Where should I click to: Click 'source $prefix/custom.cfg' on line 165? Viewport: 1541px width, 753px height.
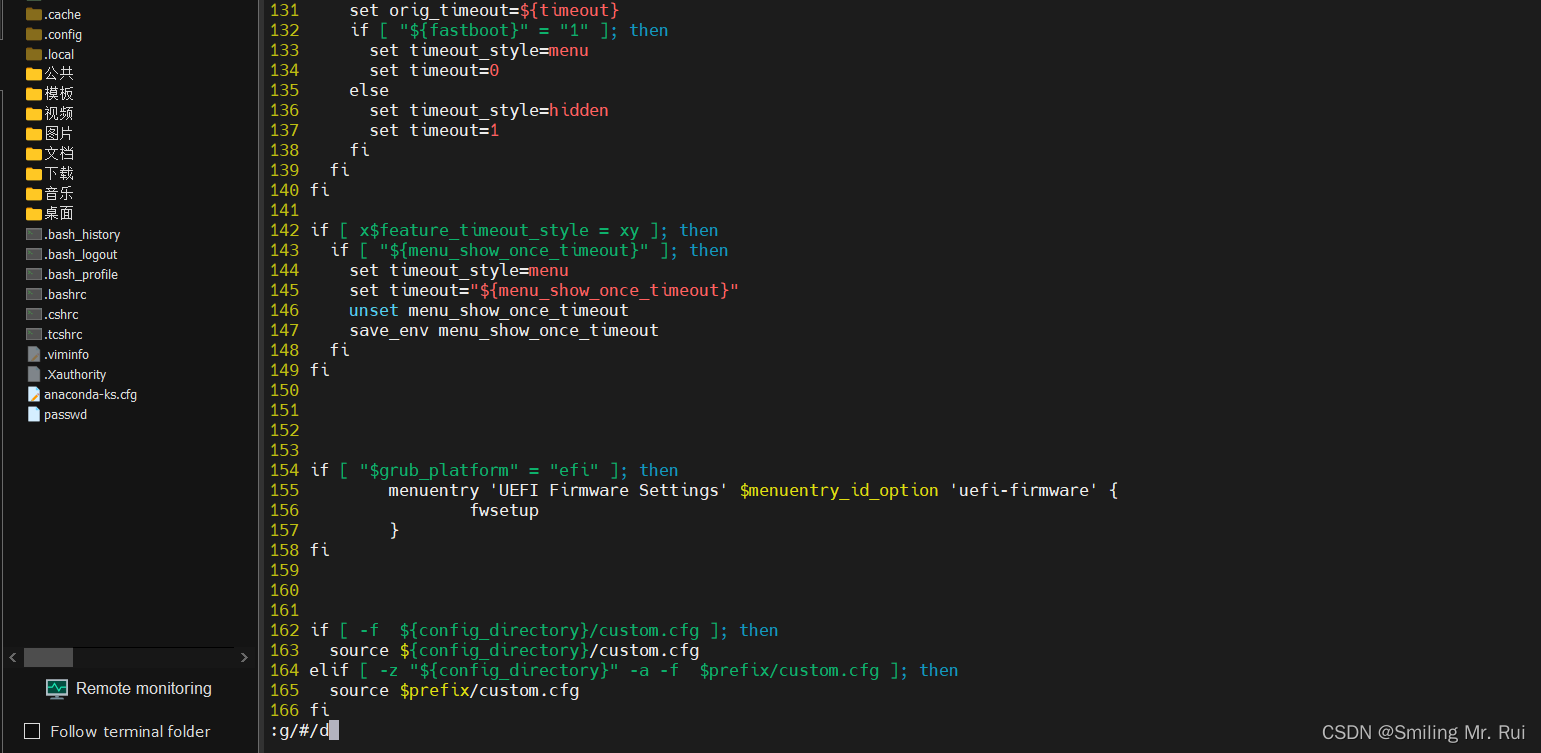coord(454,690)
